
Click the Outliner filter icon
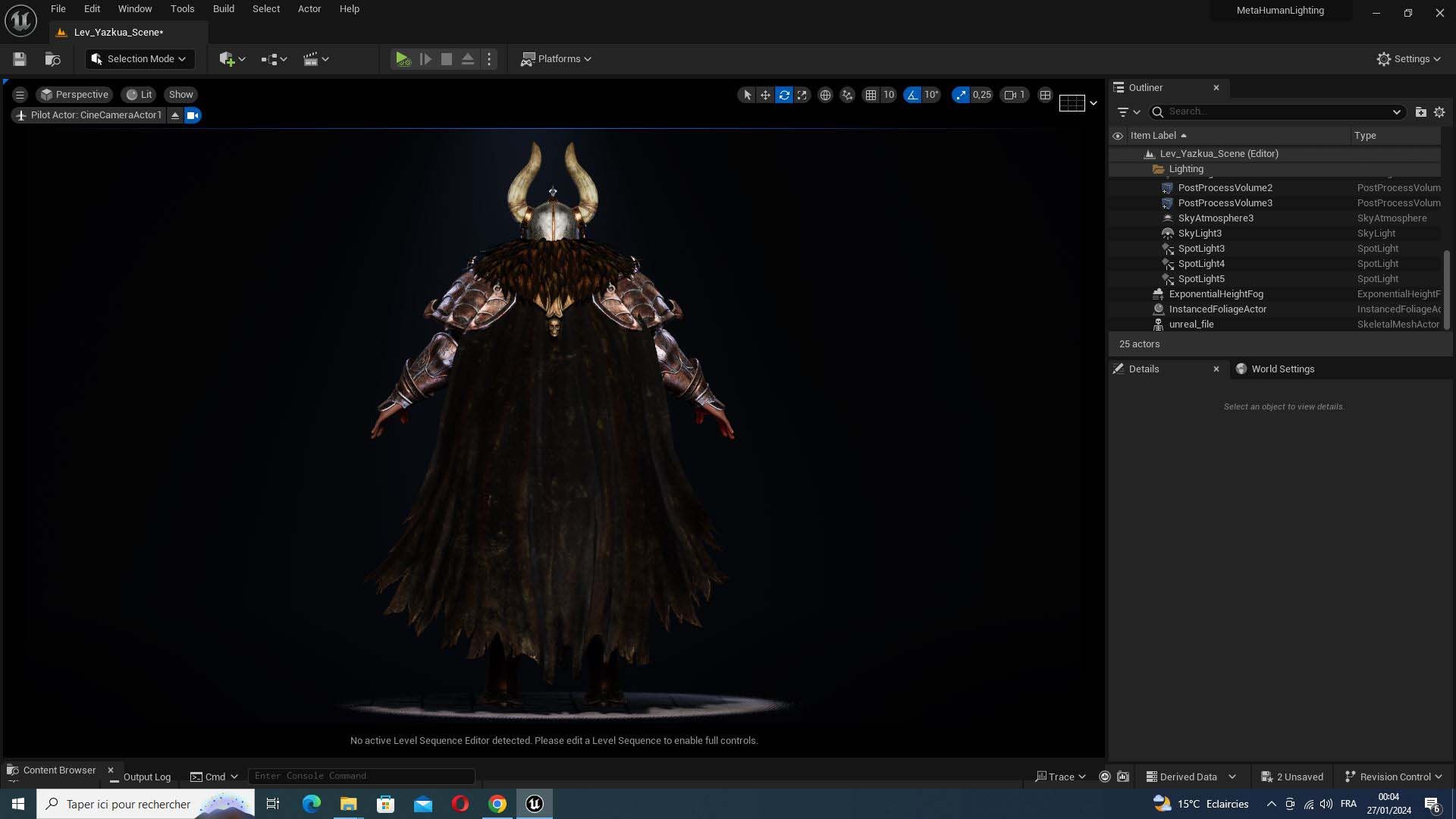[1128, 111]
